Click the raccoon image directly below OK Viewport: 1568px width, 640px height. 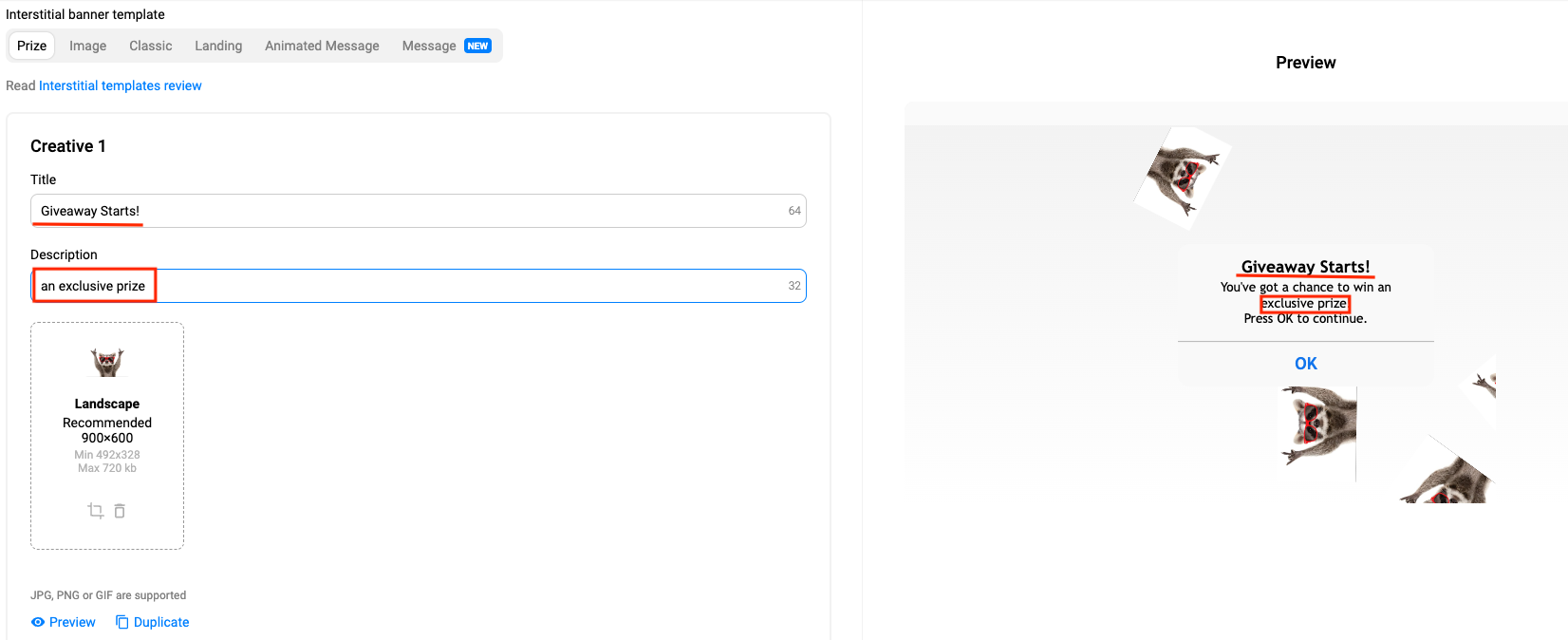tap(1319, 426)
